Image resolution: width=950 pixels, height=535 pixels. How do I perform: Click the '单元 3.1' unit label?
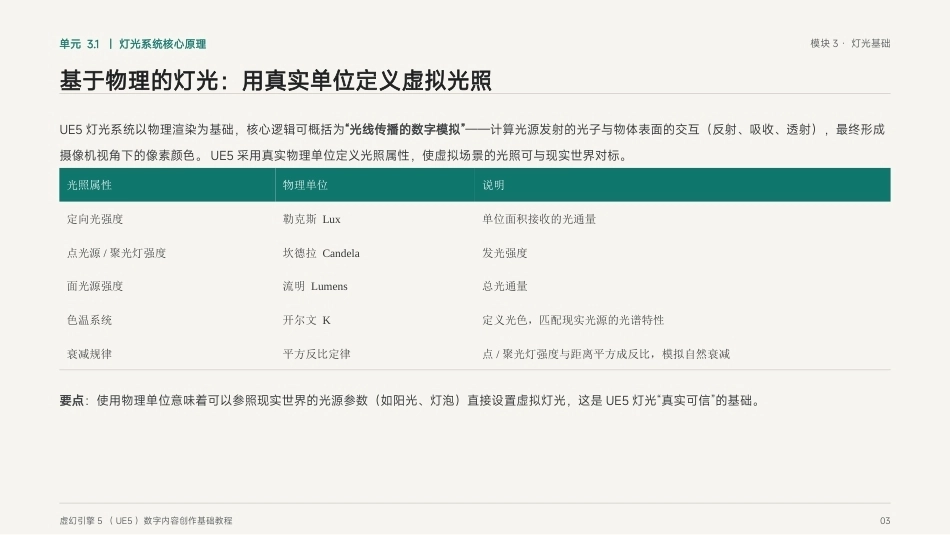coord(79,44)
